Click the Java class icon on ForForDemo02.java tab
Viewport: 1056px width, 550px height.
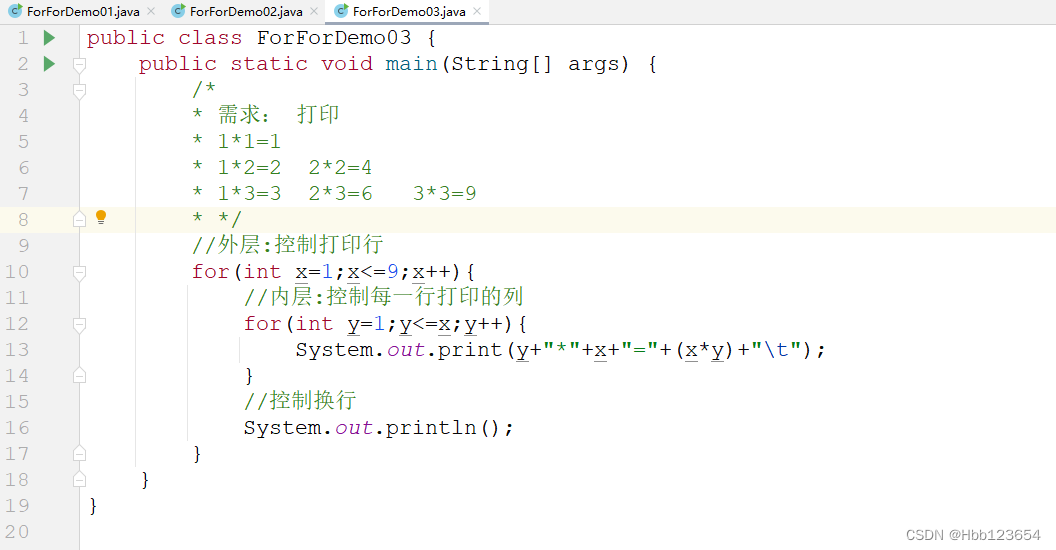[178, 11]
